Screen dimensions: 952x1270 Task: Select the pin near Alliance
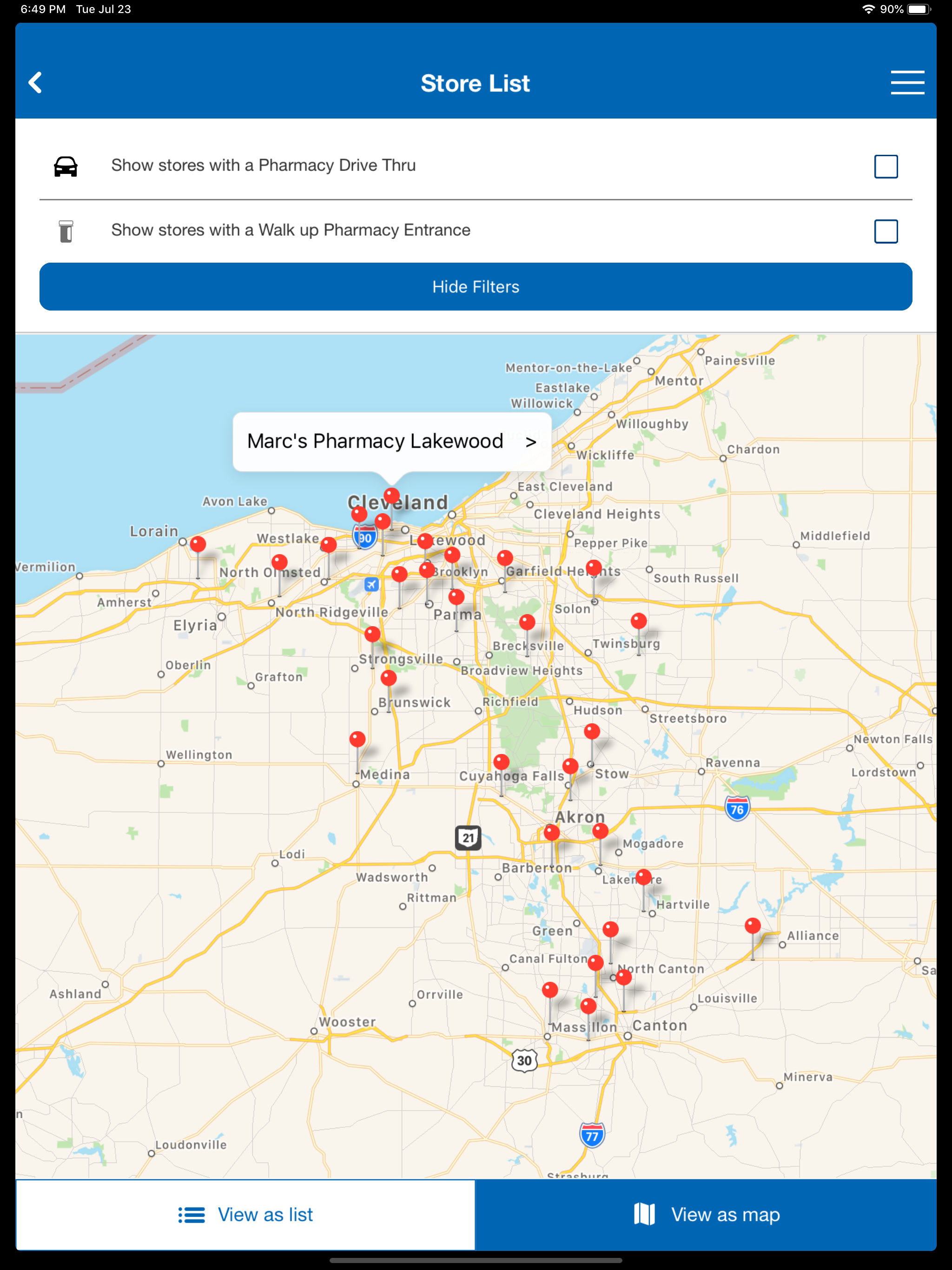coord(752,926)
